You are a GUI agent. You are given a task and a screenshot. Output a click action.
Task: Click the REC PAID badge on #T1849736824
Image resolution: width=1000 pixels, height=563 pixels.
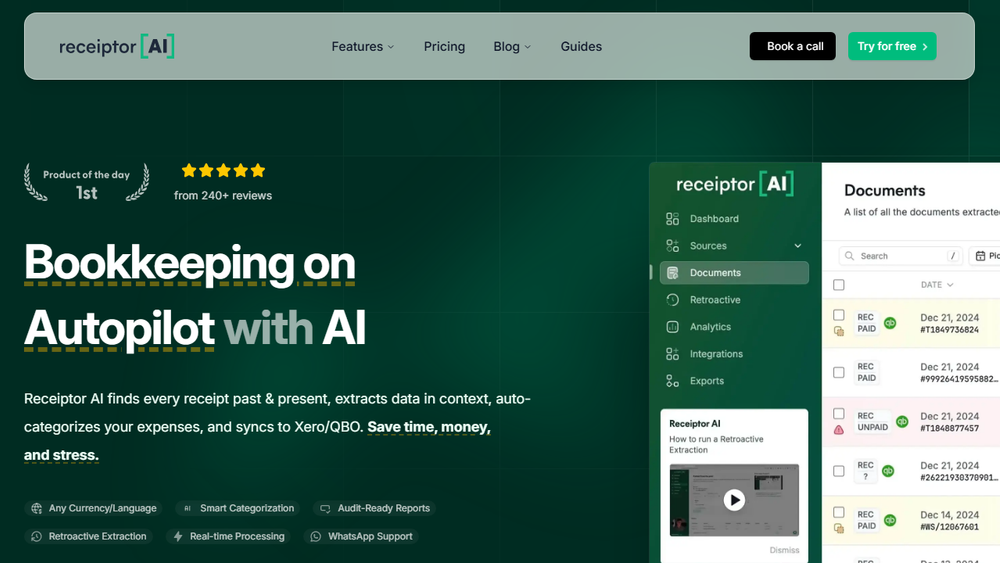tap(866, 323)
